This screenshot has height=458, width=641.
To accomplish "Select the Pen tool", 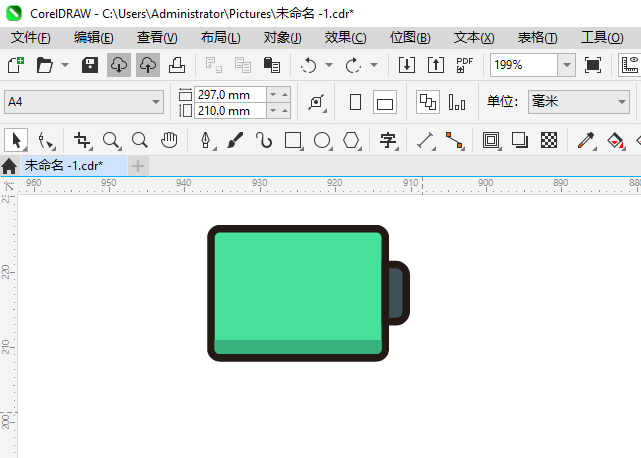I will tap(206, 140).
